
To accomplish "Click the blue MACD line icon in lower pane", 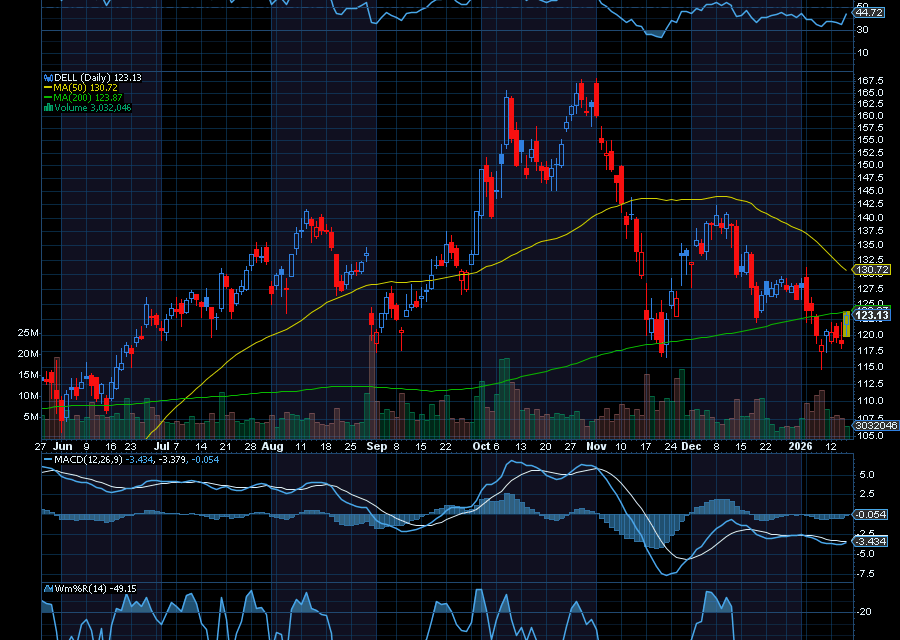I will 46,459.
